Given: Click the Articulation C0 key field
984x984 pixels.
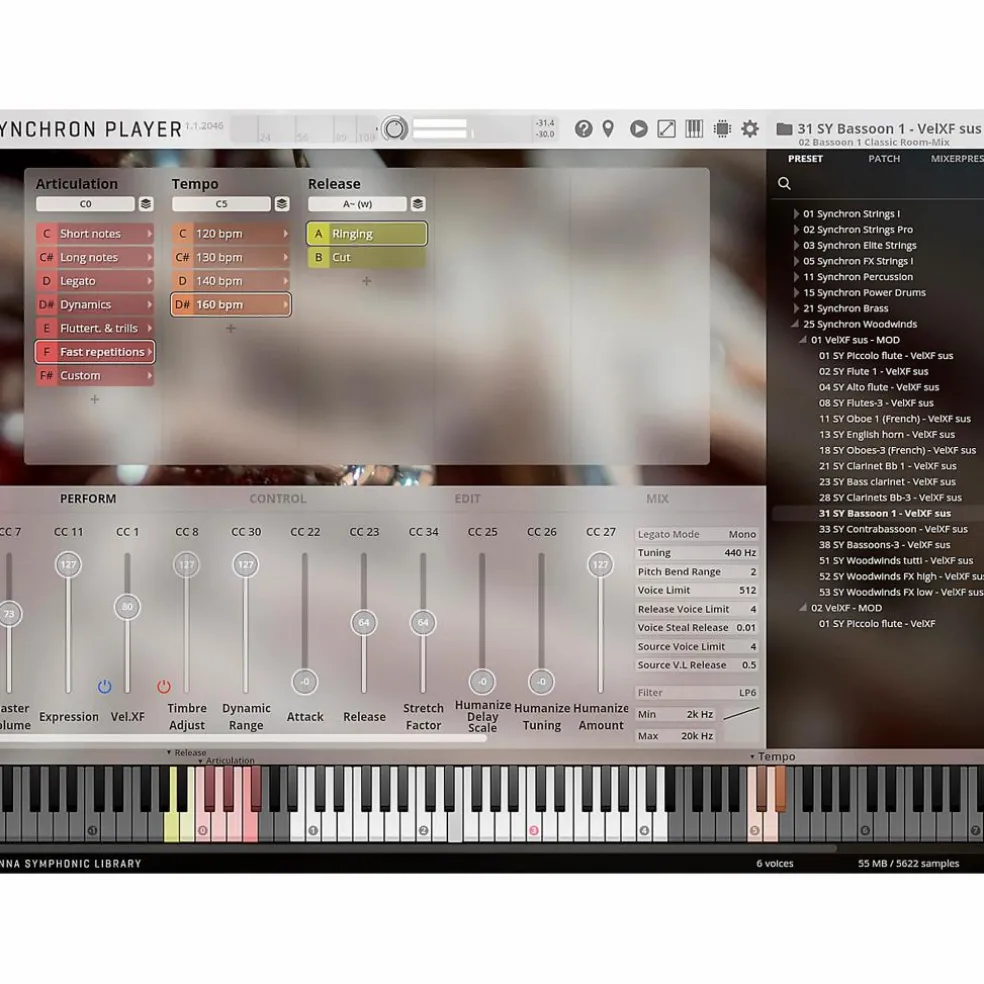Looking at the screenshot, I should click(85, 204).
